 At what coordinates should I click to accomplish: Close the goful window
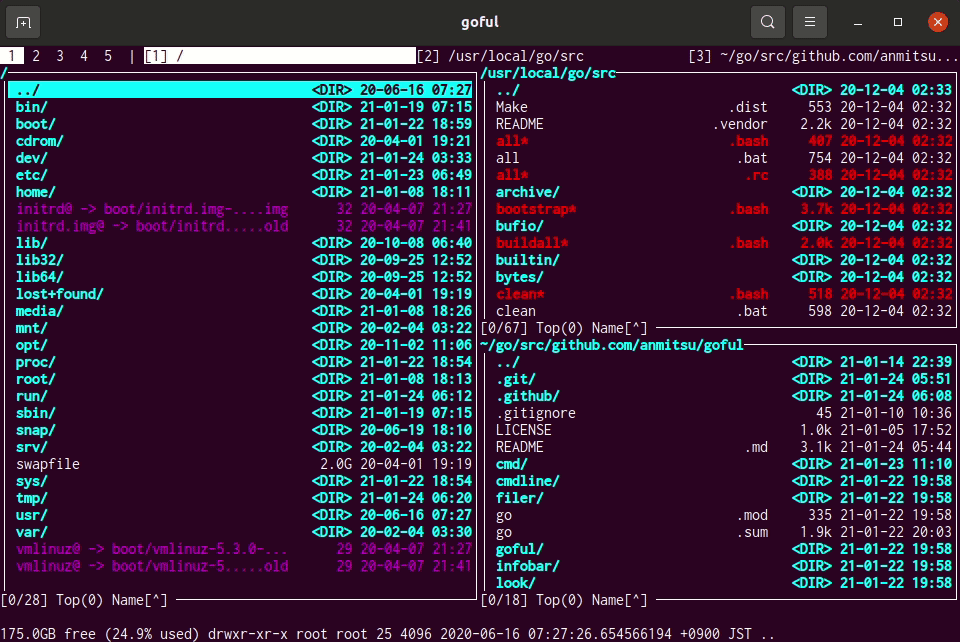937,23
